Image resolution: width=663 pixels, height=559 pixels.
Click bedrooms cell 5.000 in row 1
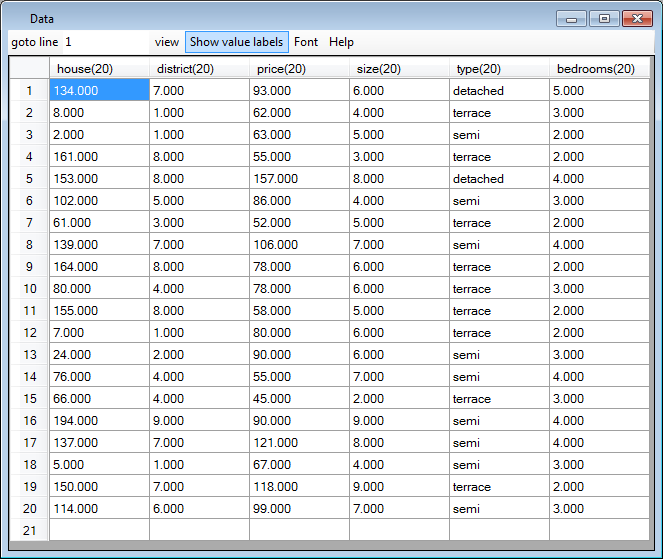599,90
